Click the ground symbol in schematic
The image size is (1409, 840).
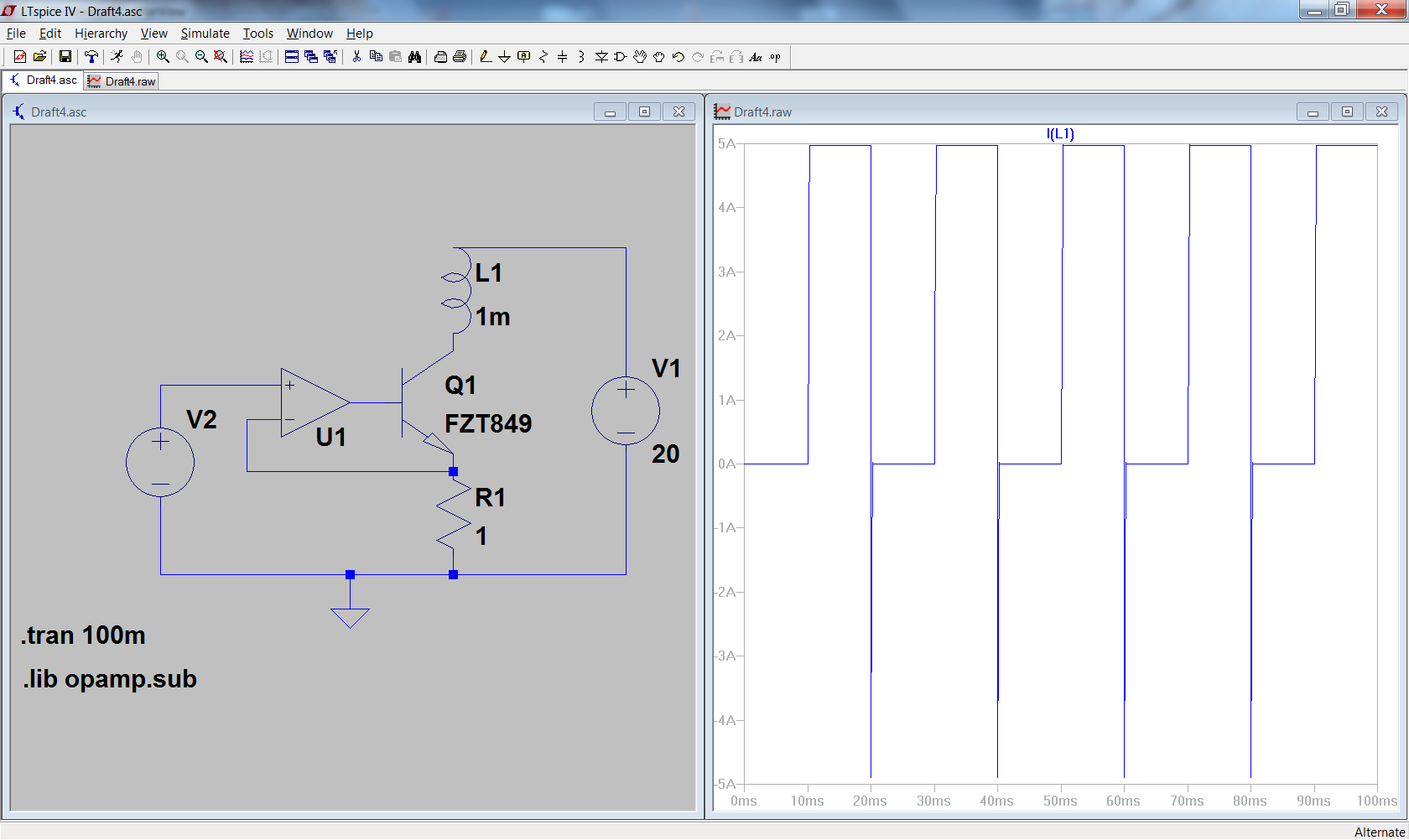point(351,617)
